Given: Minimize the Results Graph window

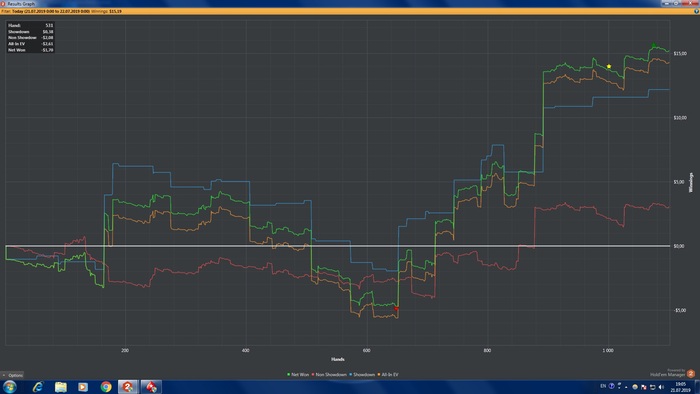Looking at the screenshot, I should (667, 3).
